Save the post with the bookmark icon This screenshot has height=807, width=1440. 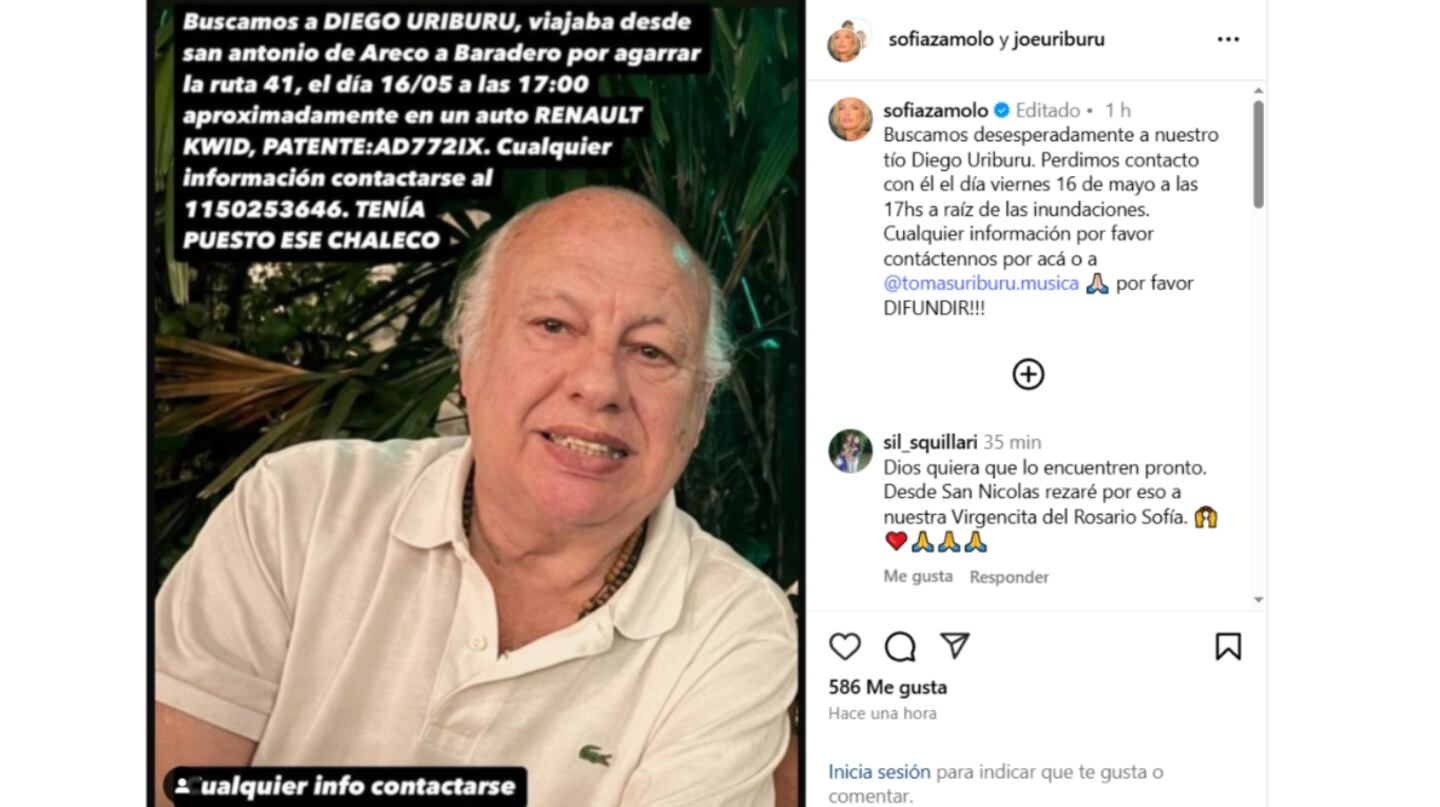[x=1228, y=647]
